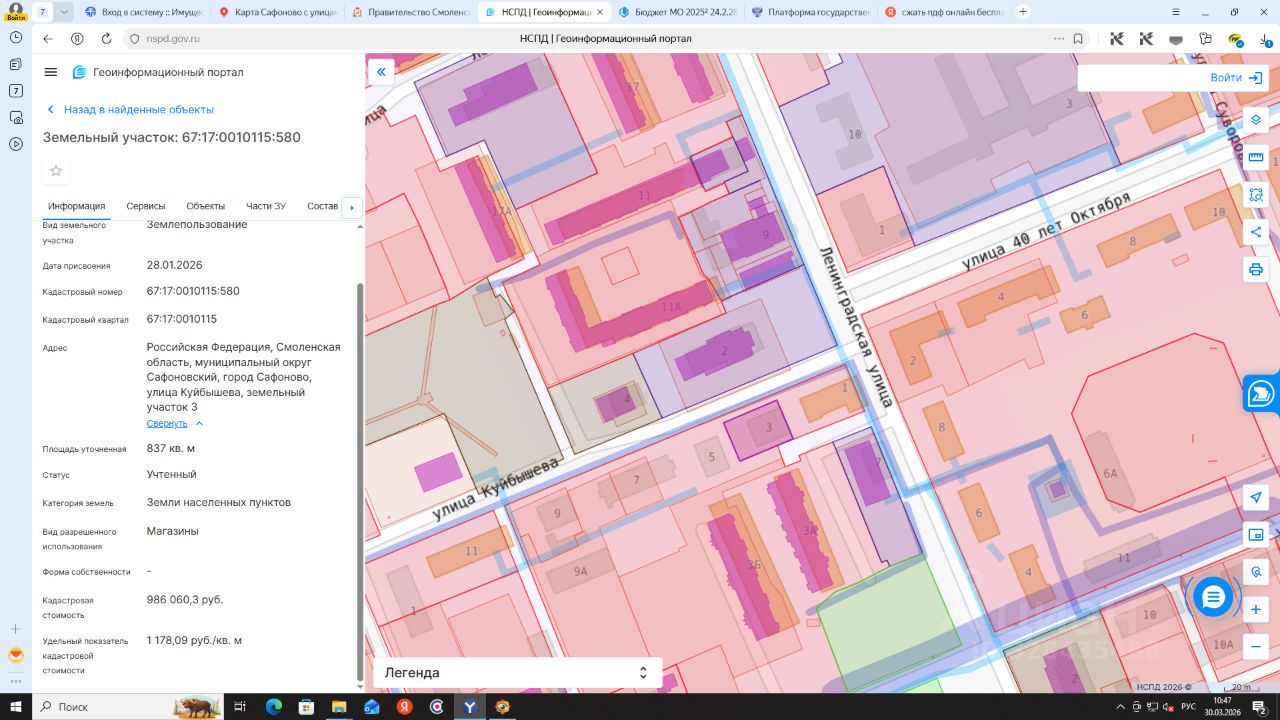
Task: Open the hamburger menu of the portal
Action: pyautogui.click(x=51, y=72)
